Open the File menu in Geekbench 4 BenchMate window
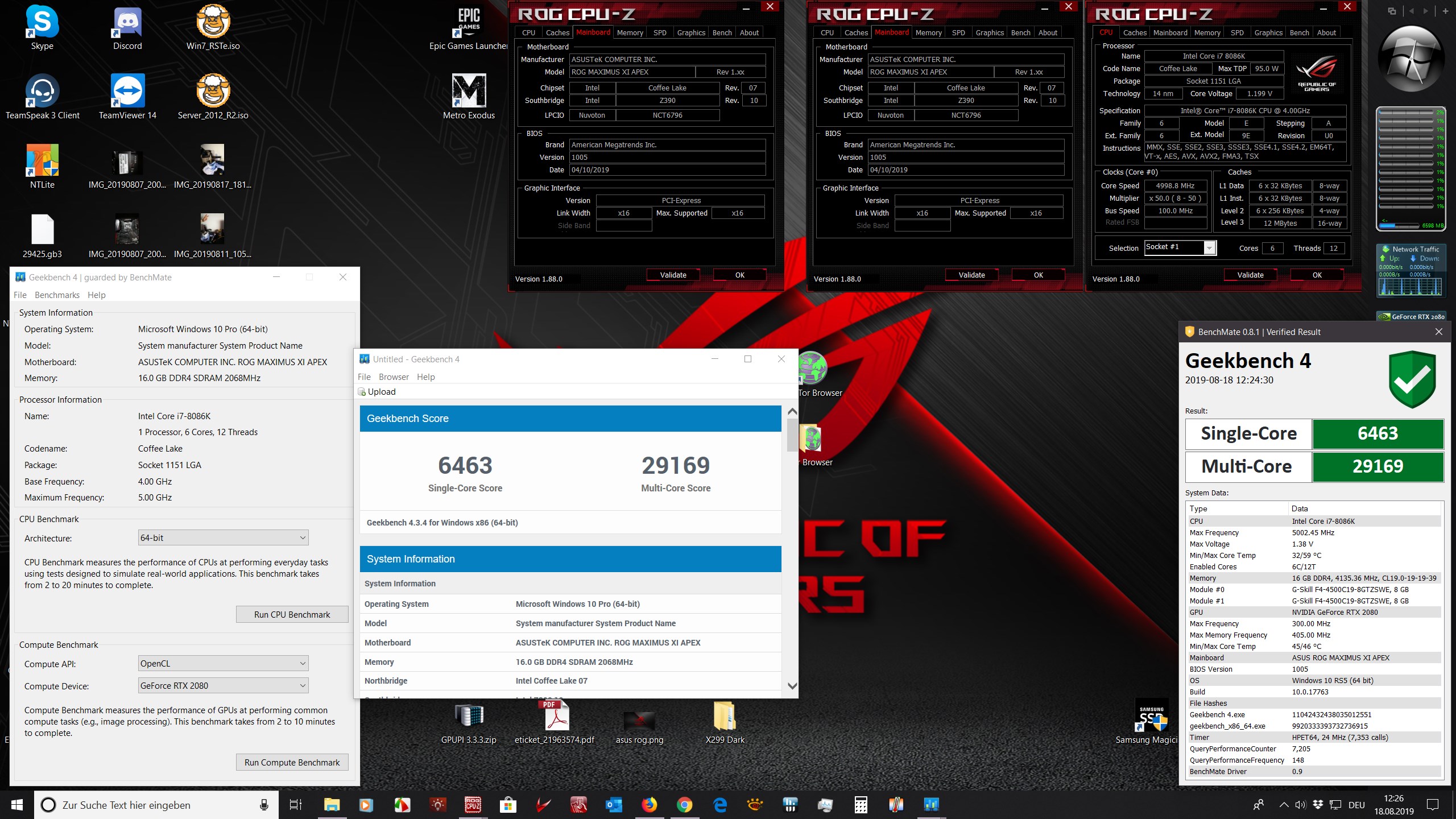This screenshot has width=1456, height=819. coord(20,295)
